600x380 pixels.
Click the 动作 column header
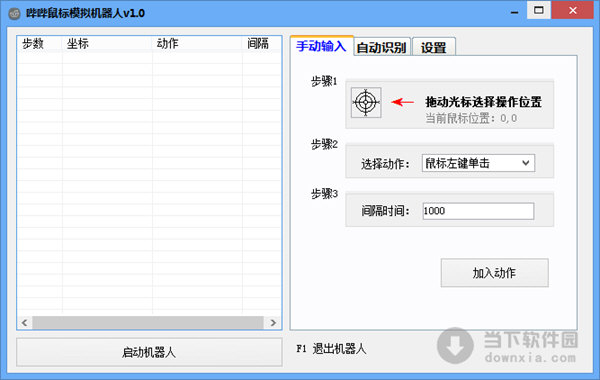coord(197,44)
